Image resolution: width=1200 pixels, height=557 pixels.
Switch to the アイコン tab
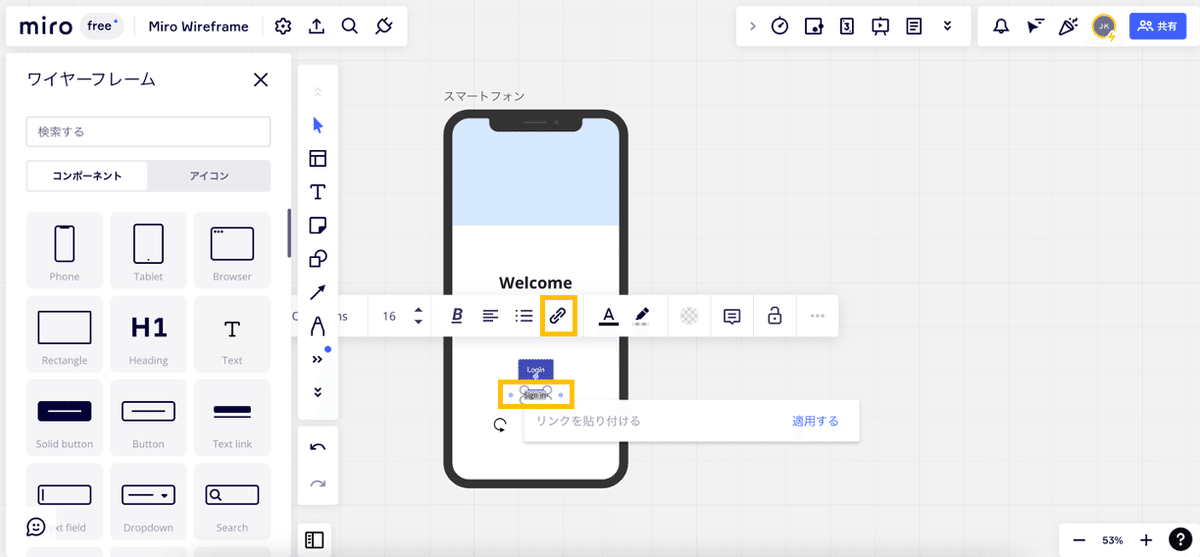pos(209,175)
